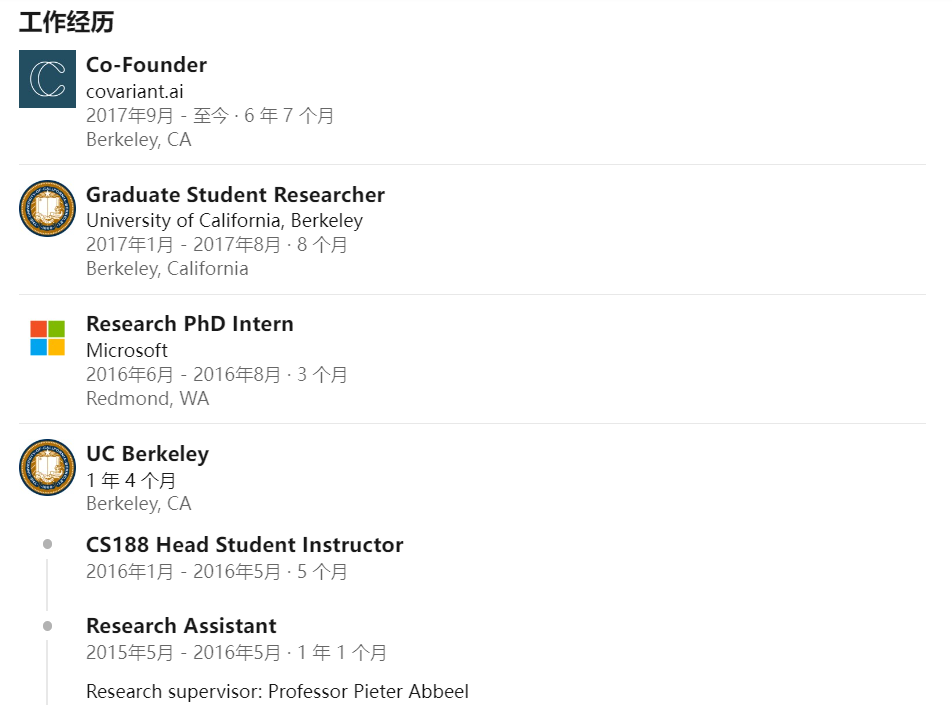952x705 pixels.
Task: Click the Research PhD Intern title
Action: (189, 324)
